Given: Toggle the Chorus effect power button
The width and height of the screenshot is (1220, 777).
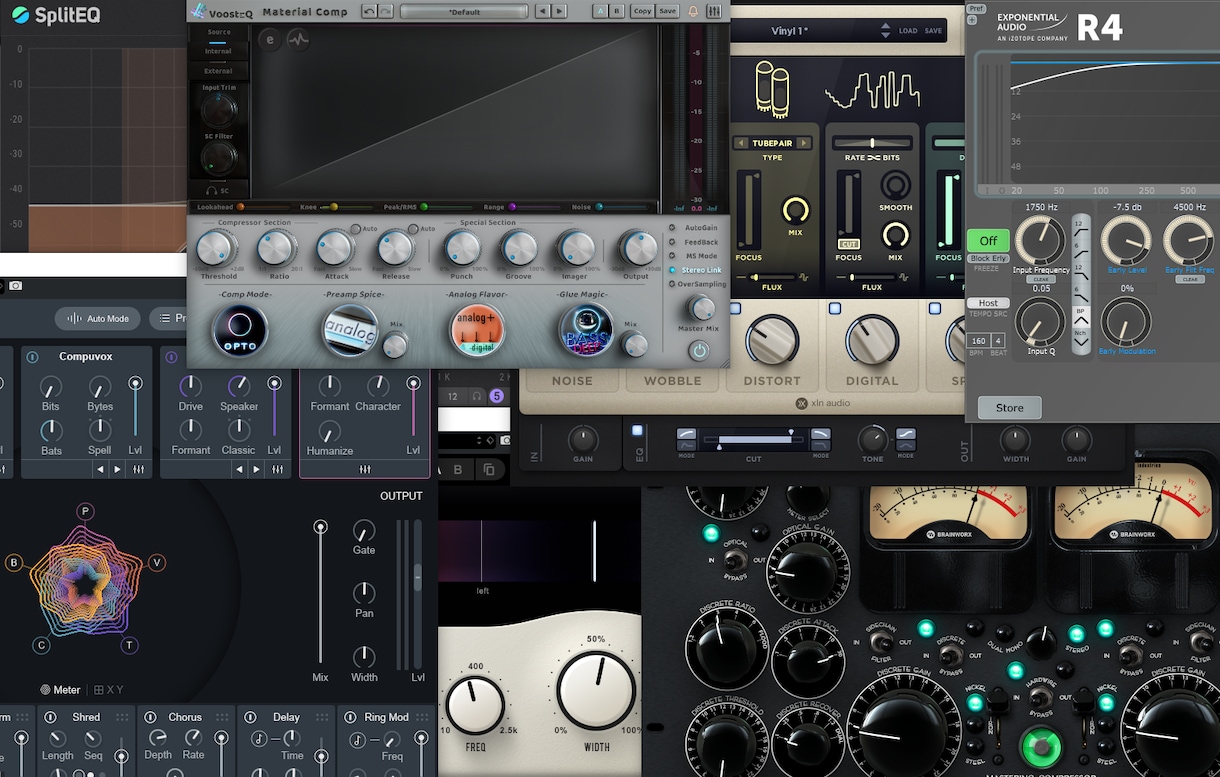Looking at the screenshot, I should [151, 717].
